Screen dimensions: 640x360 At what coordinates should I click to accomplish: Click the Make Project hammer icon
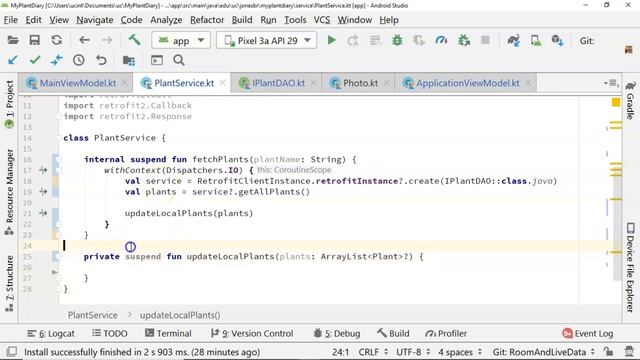(134, 40)
